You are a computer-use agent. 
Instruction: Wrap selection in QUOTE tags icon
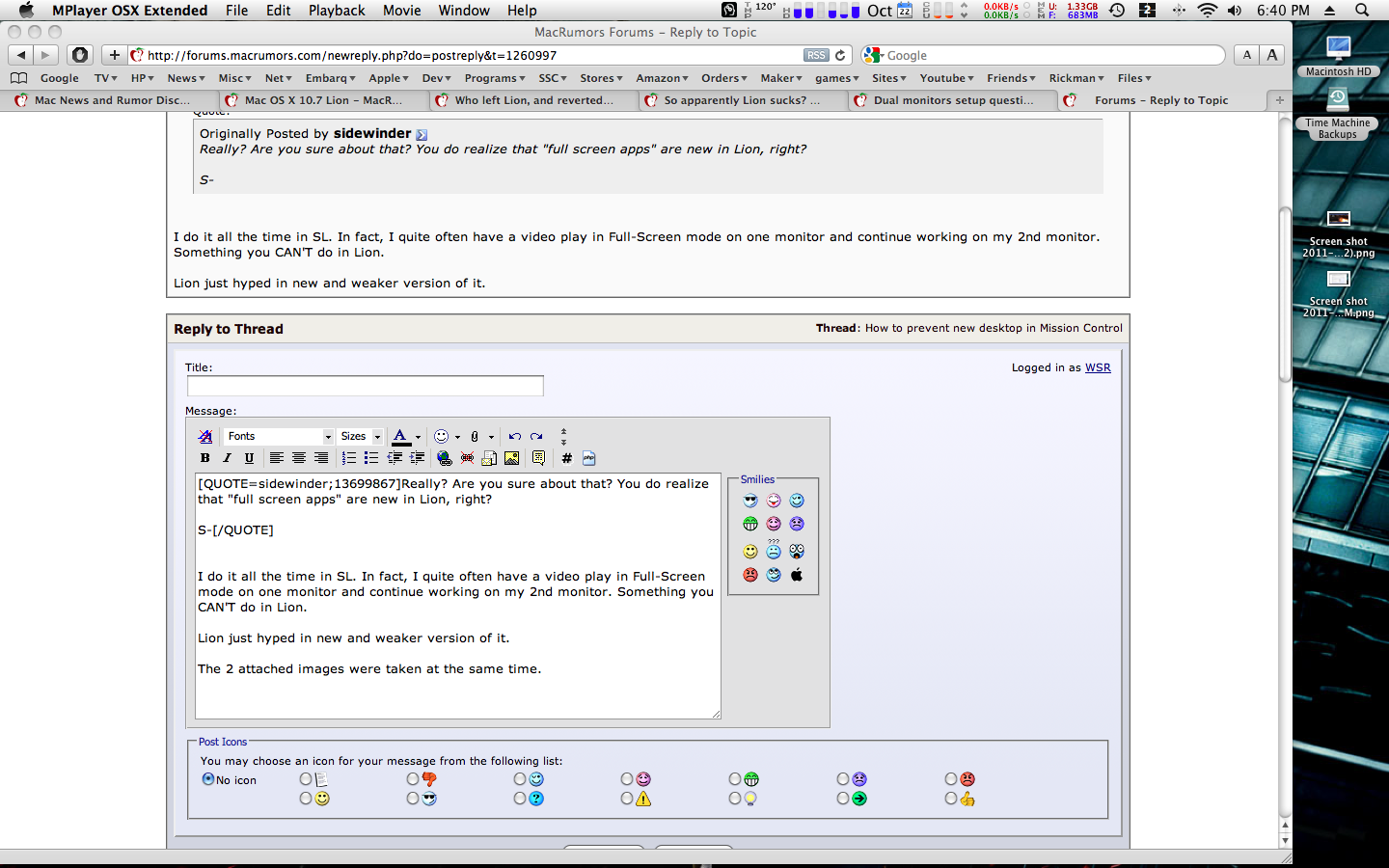(538, 458)
